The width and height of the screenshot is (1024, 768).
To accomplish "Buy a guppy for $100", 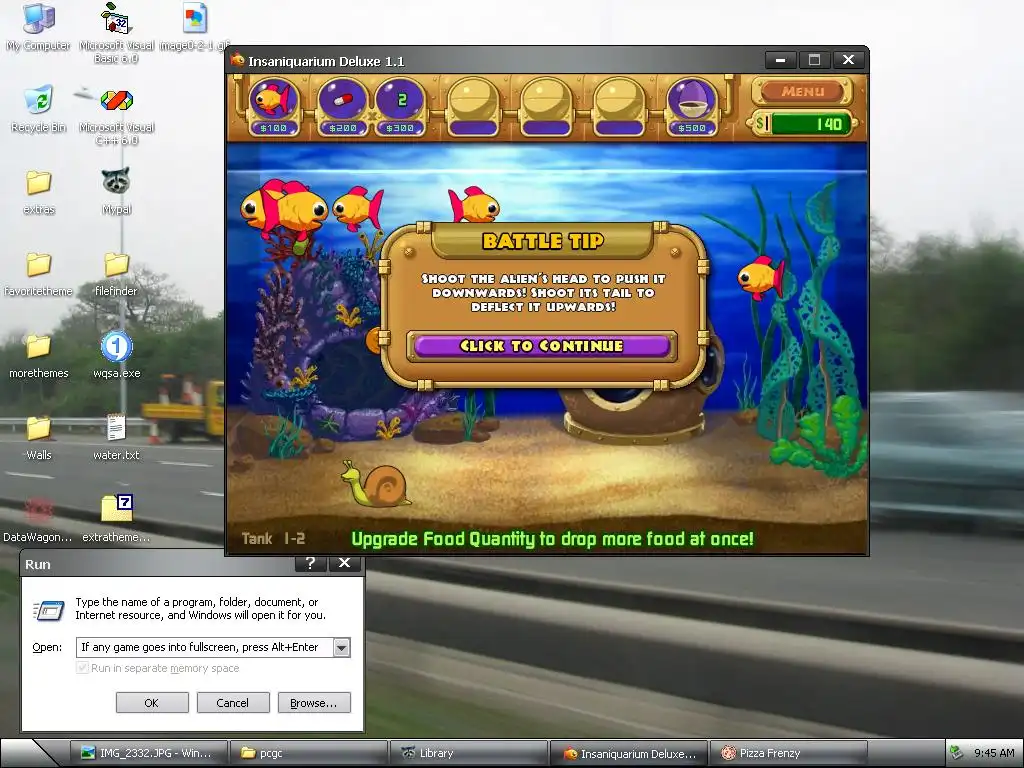I will click(274, 106).
